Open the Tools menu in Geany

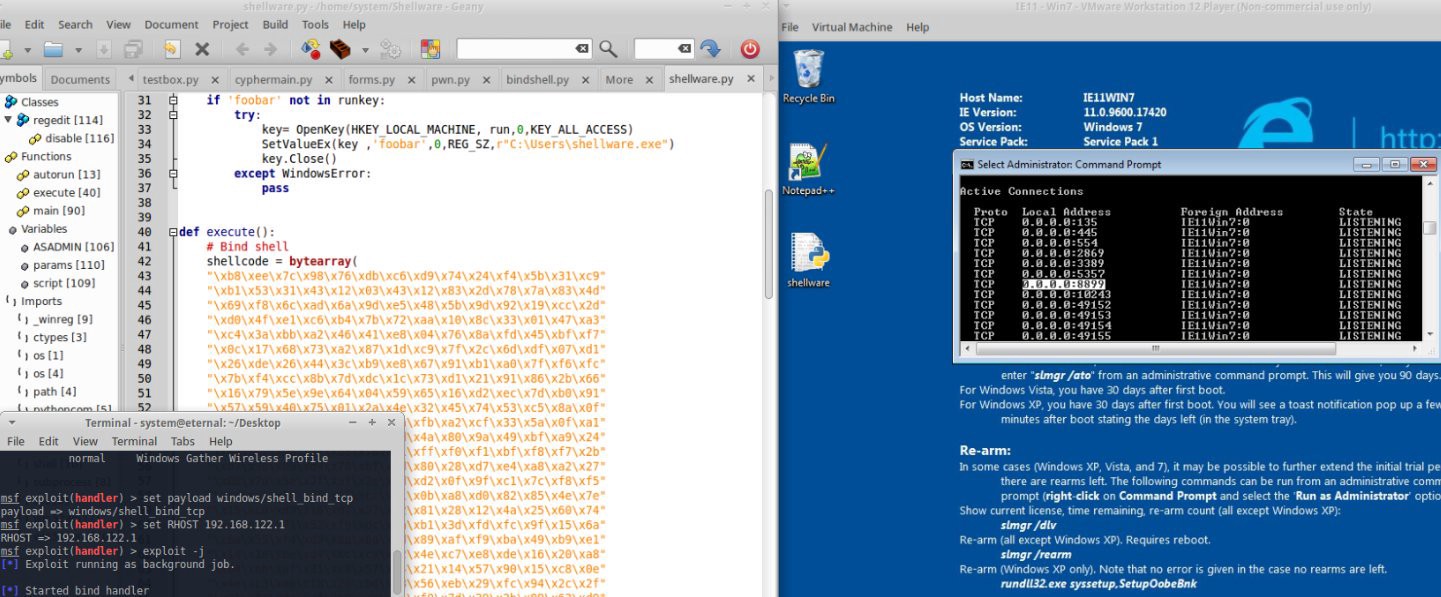(x=315, y=24)
